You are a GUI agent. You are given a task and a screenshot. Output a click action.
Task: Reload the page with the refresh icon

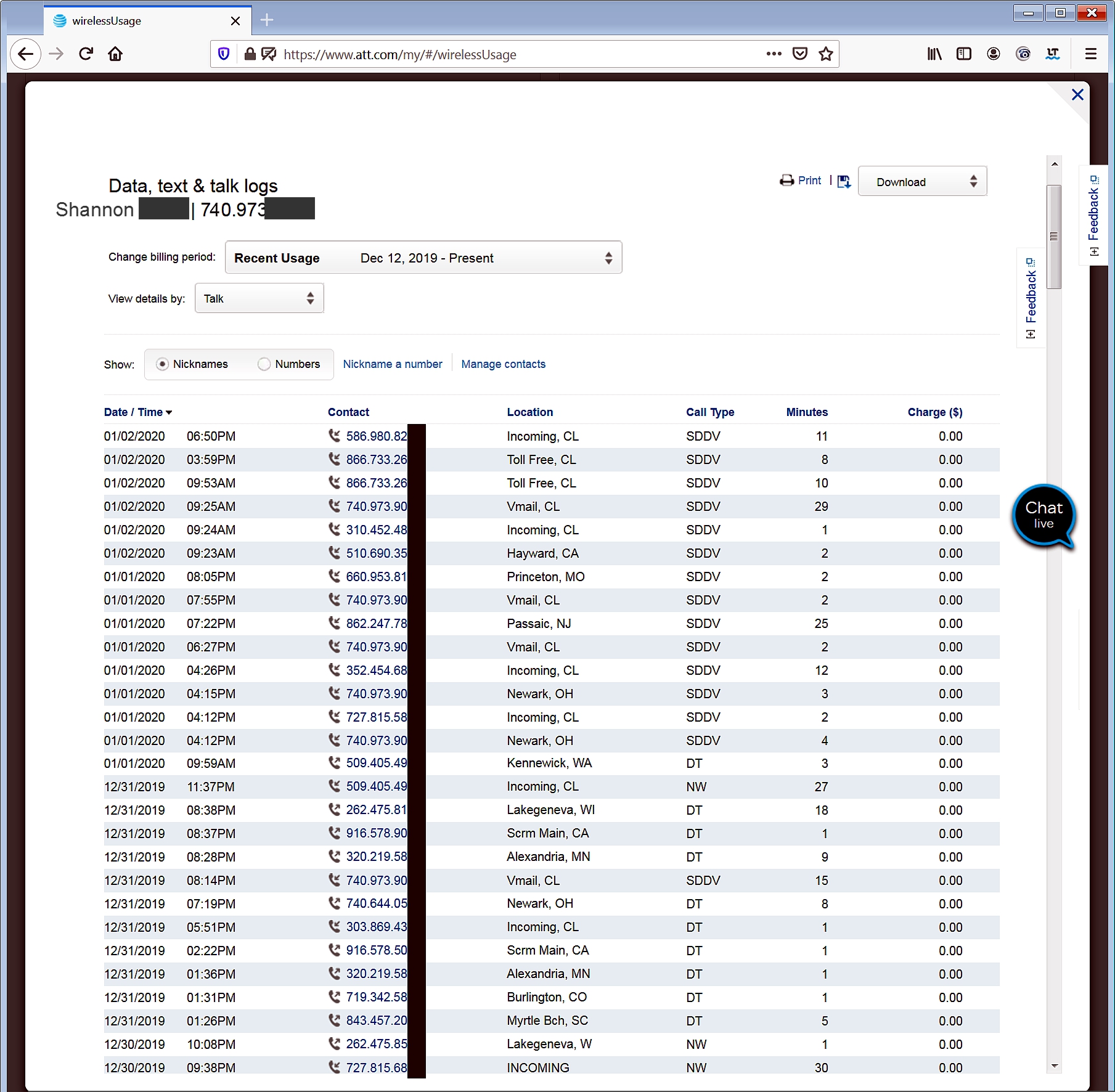click(86, 54)
